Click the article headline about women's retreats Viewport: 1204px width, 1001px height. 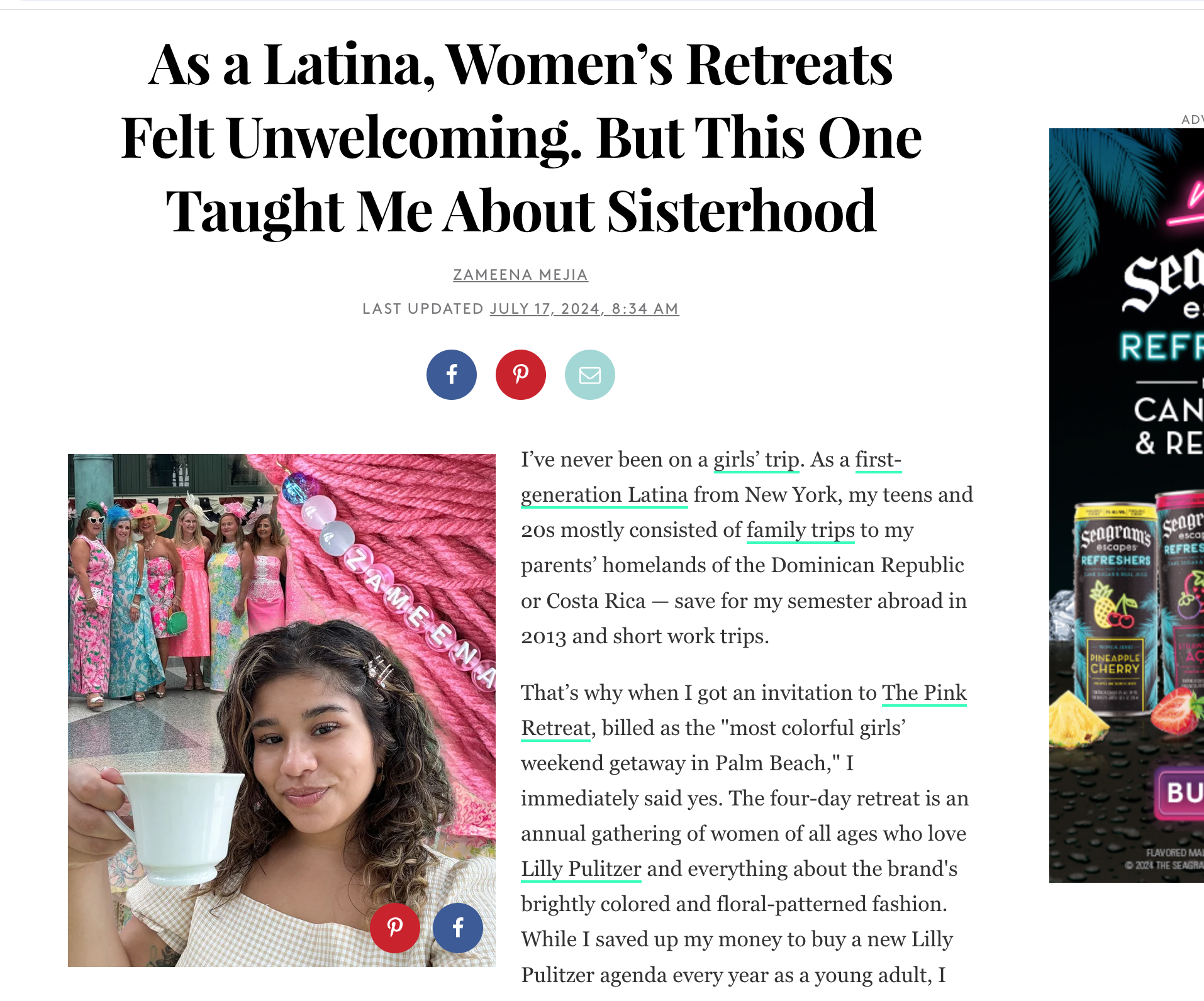point(521,137)
